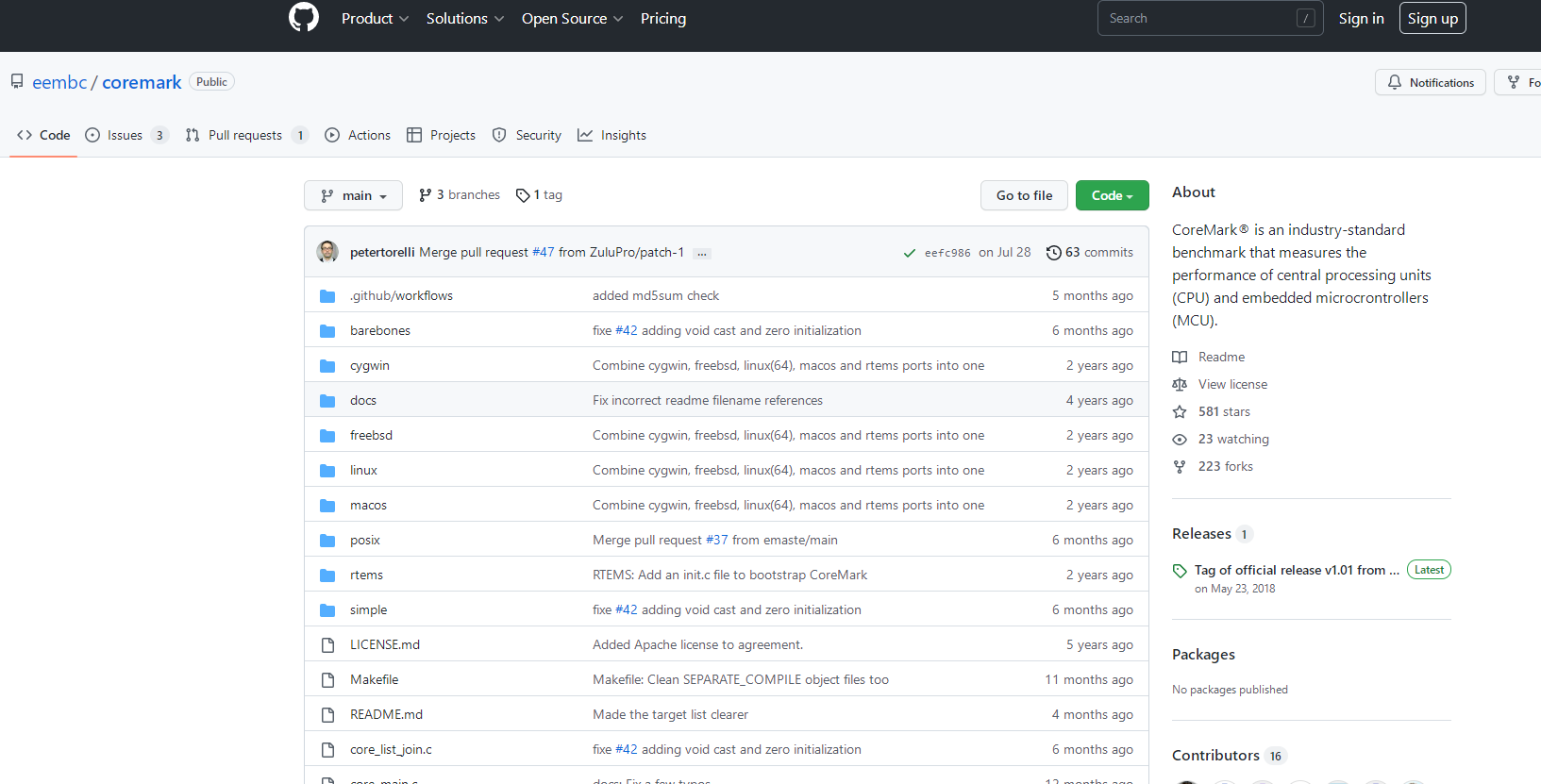Open the Packages heading link
The height and width of the screenshot is (784, 1541).
point(1203,654)
